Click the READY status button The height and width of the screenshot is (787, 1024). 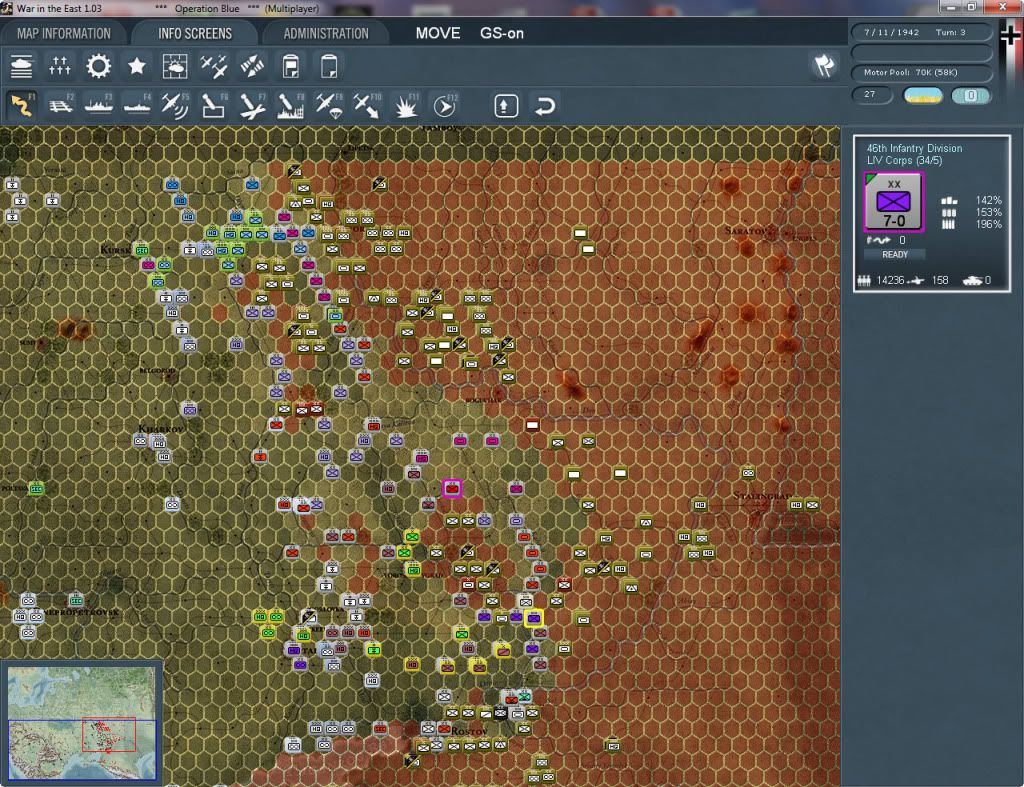(x=895, y=255)
